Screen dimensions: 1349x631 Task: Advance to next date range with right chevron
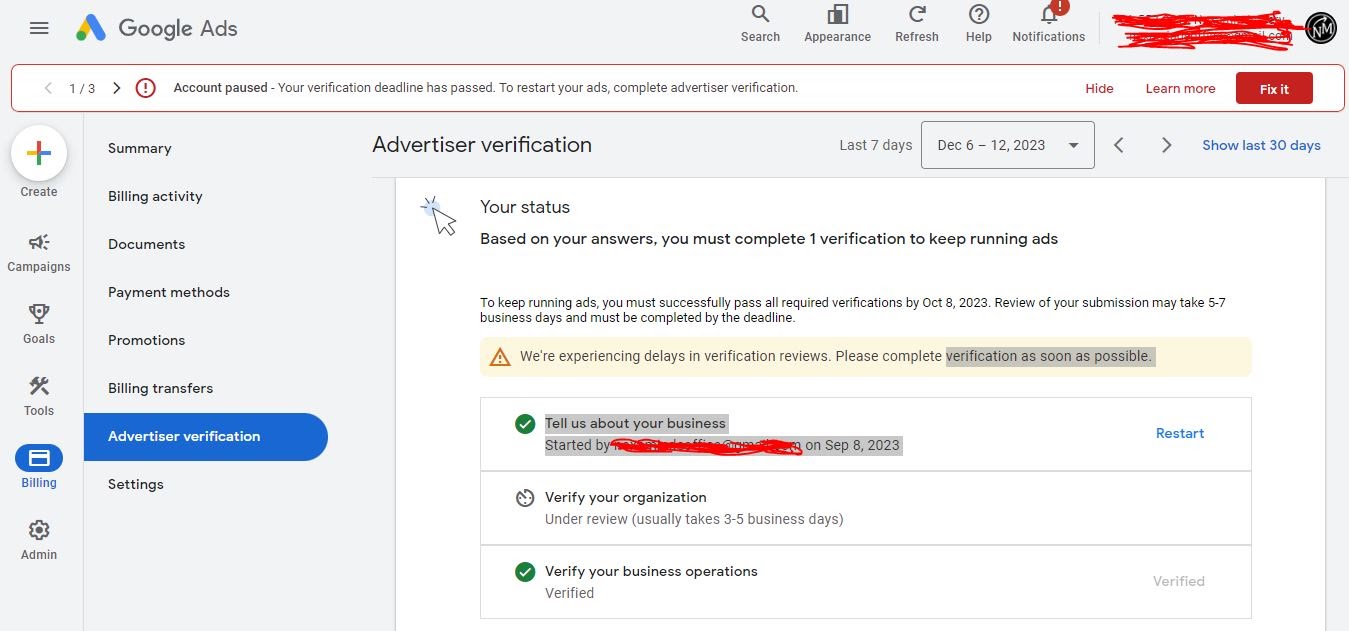coord(1166,144)
